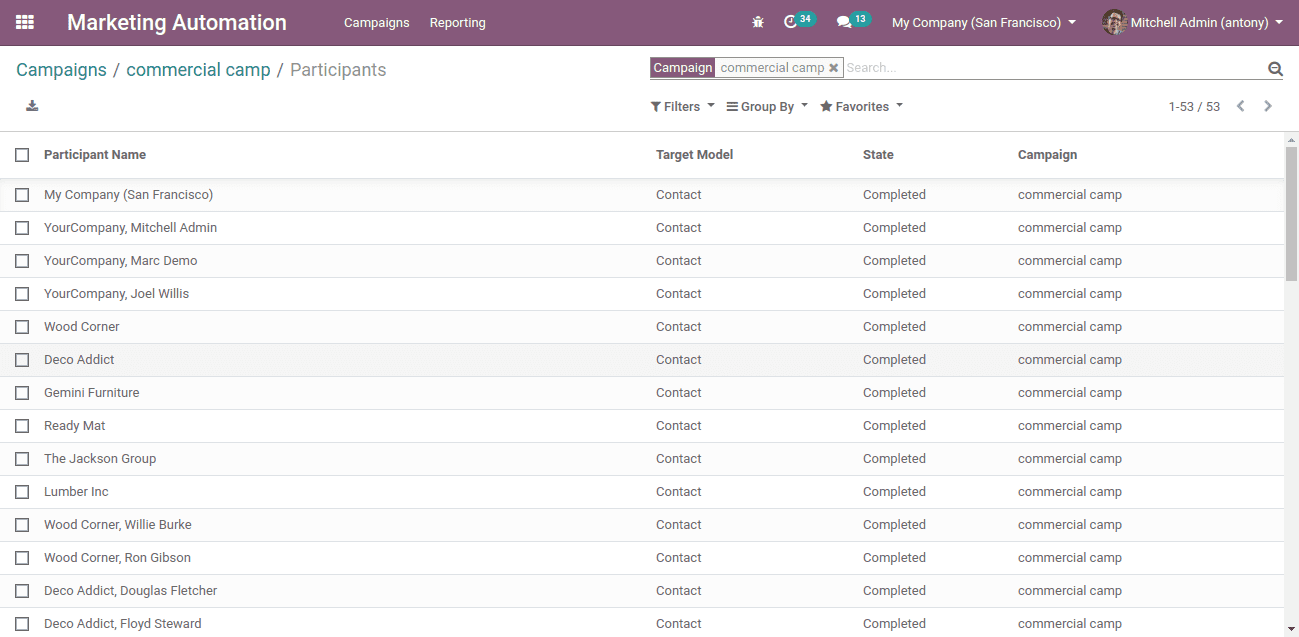Check the Gemini Furniture row checkbox
The image size is (1299, 637).
click(x=22, y=393)
